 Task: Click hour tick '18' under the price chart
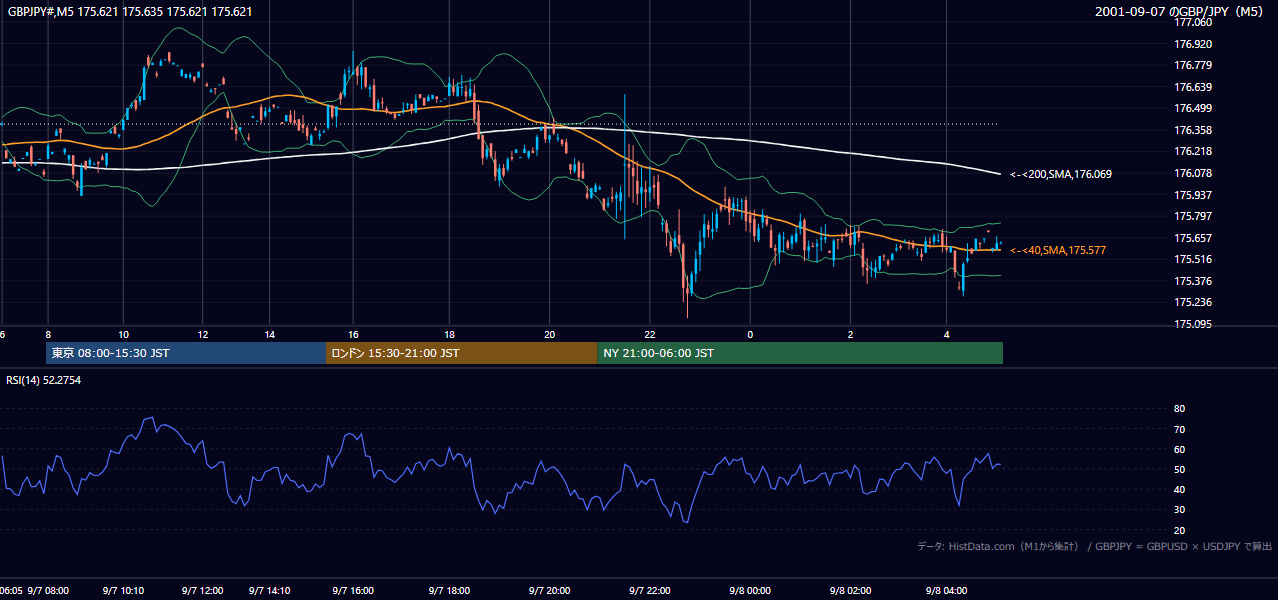[x=450, y=334]
